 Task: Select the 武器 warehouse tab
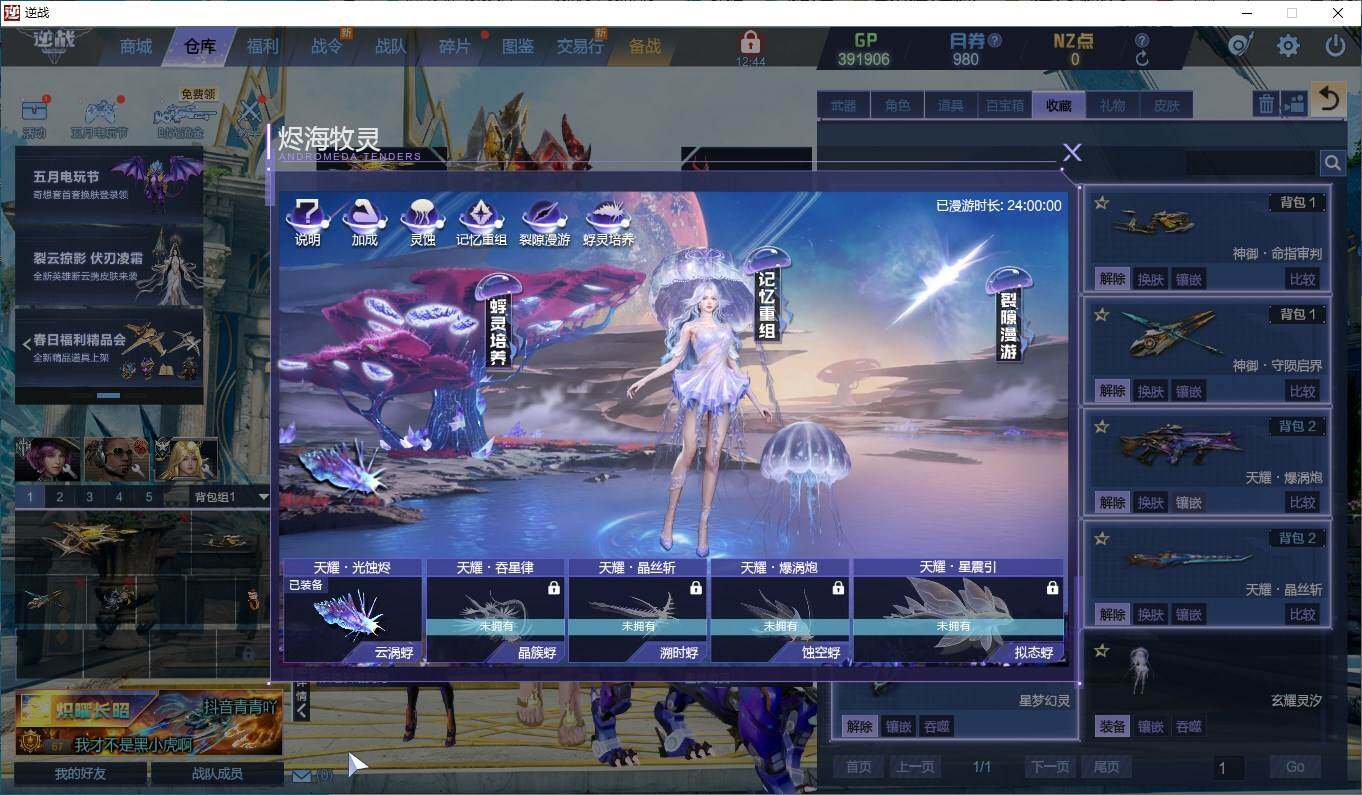843,105
